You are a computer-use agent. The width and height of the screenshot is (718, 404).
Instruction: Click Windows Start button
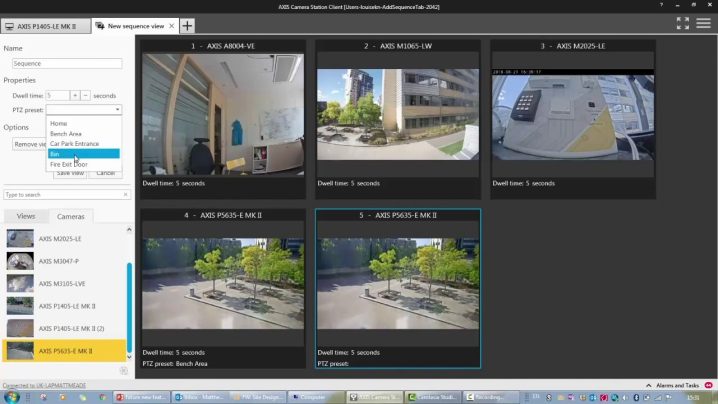[x=10, y=397]
